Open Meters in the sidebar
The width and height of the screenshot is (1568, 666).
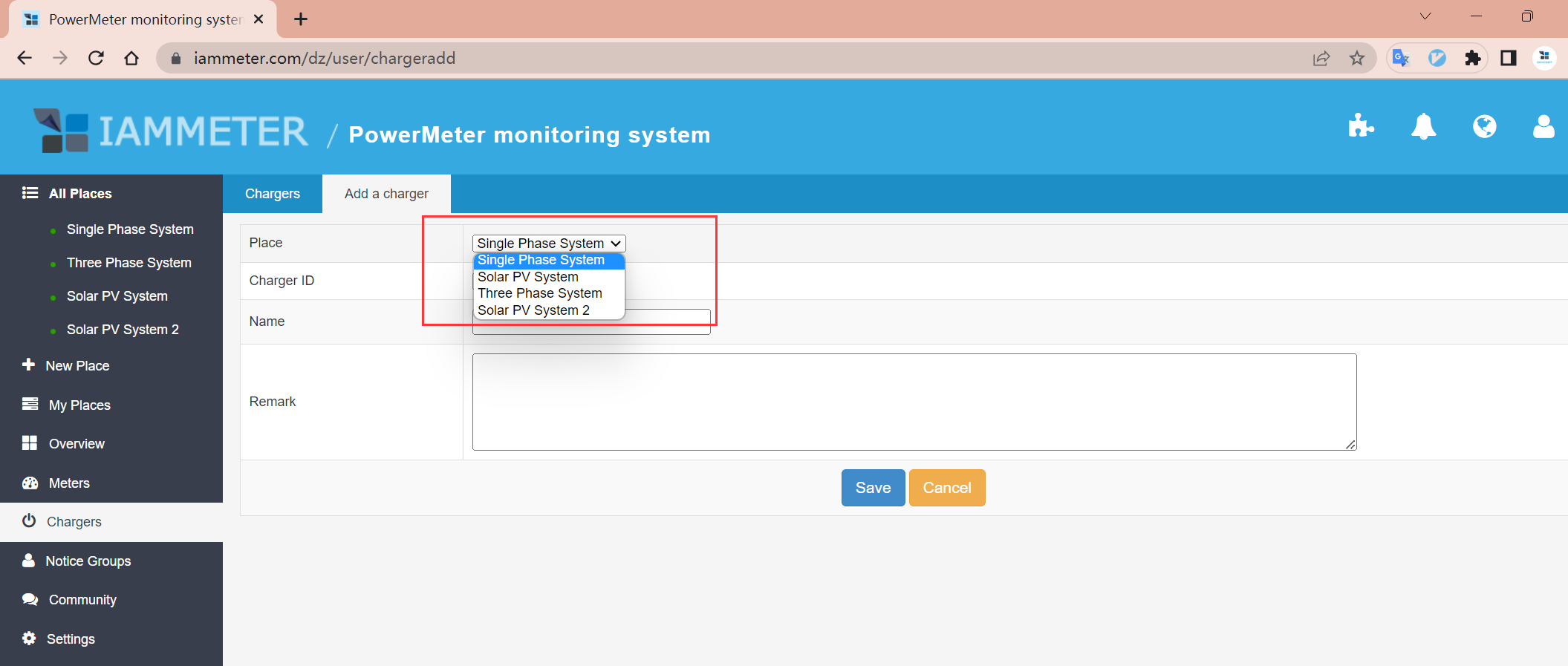[69, 483]
